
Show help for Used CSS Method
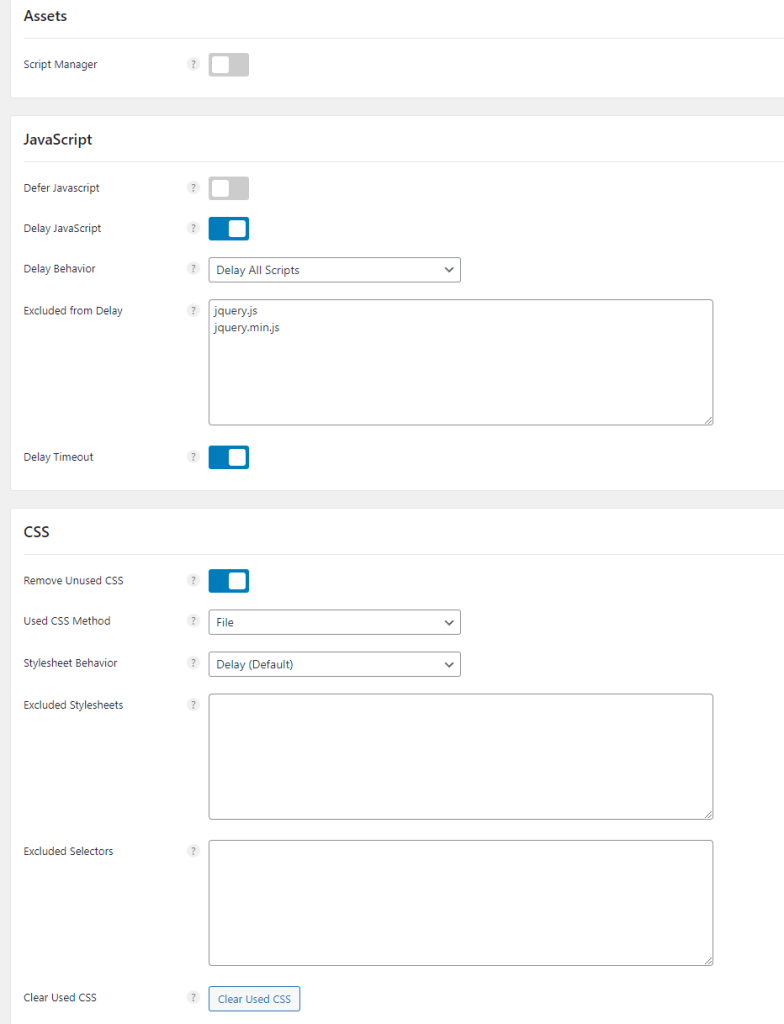pyautogui.click(x=193, y=620)
